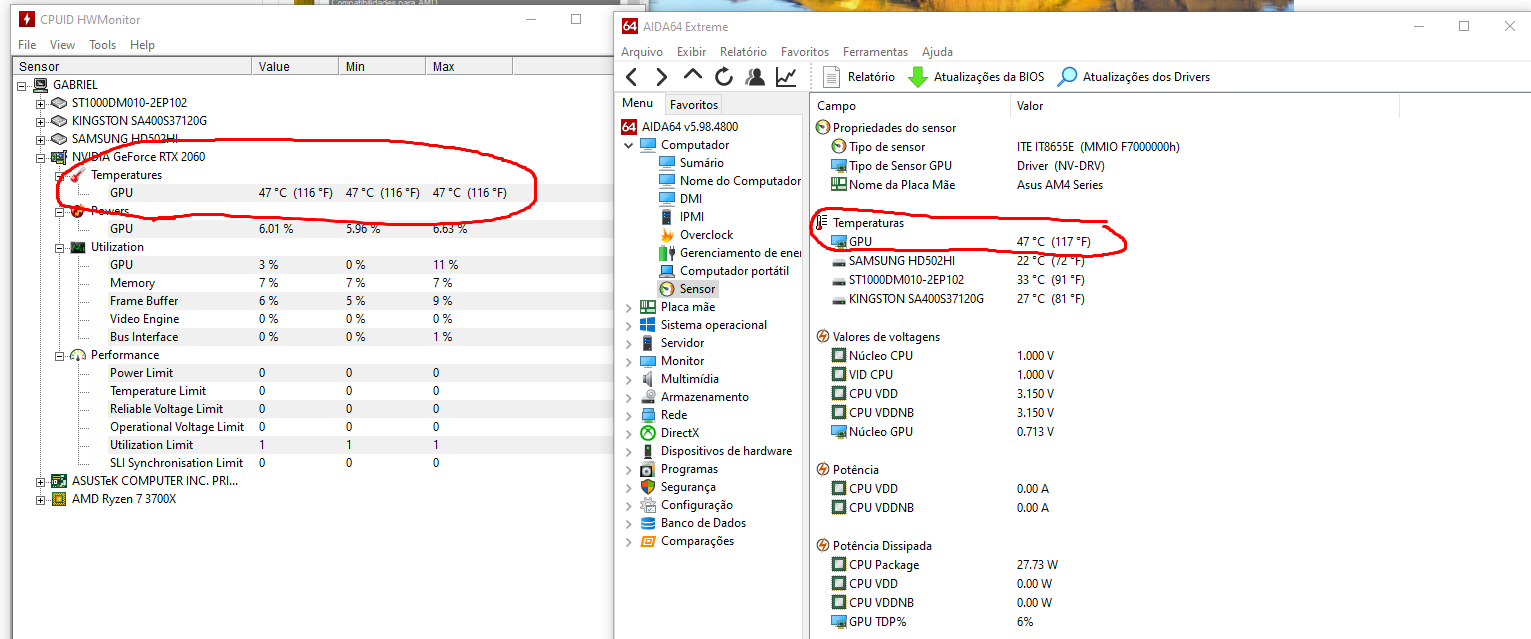The height and width of the screenshot is (639, 1531).
Task: Click the magnifier icon for driver updates
Action: tap(1068, 77)
